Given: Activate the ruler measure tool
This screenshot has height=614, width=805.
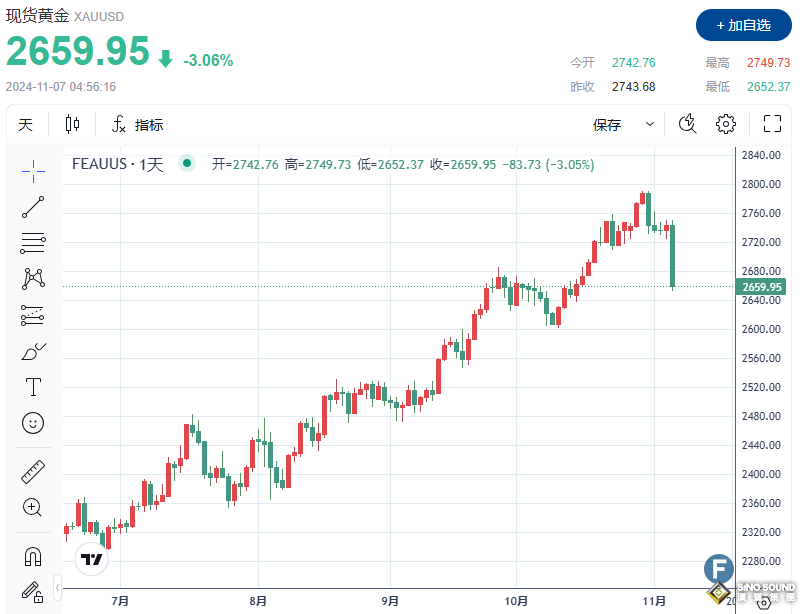Looking at the screenshot, I should tap(33, 472).
